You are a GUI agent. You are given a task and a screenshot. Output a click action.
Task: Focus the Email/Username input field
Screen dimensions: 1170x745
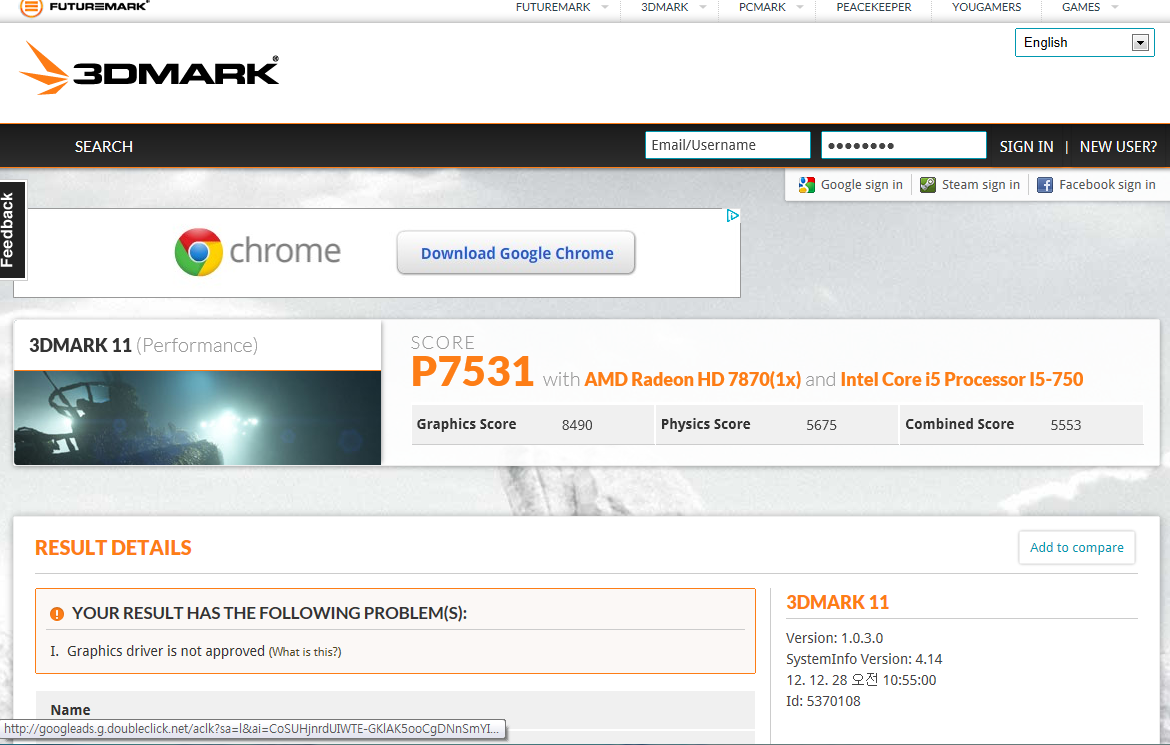(x=728, y=145)
